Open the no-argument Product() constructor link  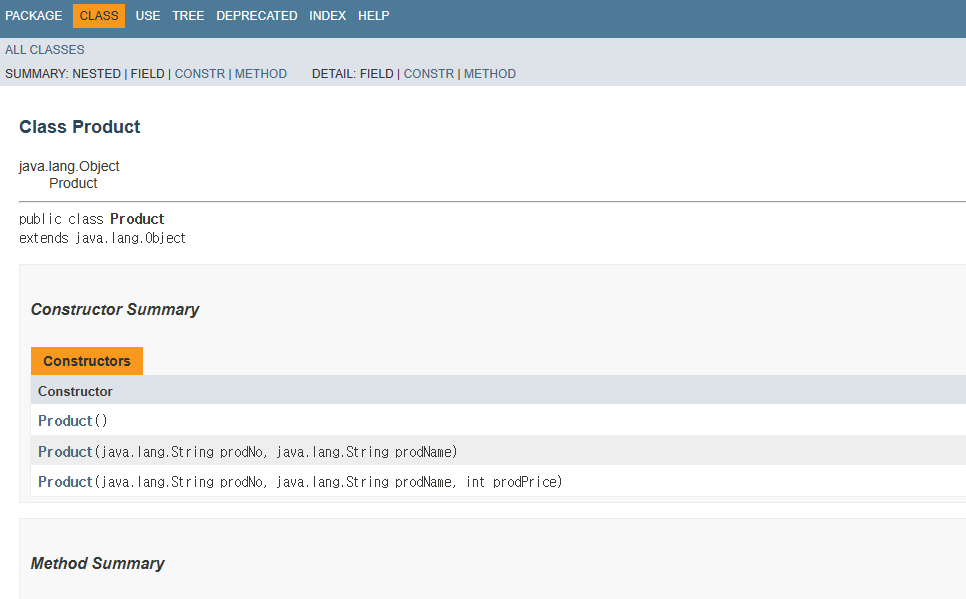coord(65,421)
